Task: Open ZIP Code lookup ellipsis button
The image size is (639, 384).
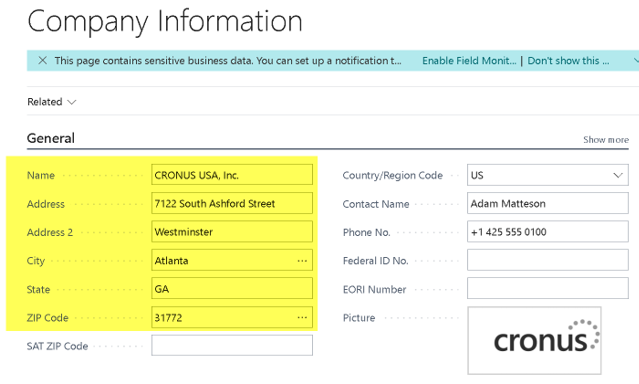Action: coord(302,318)
